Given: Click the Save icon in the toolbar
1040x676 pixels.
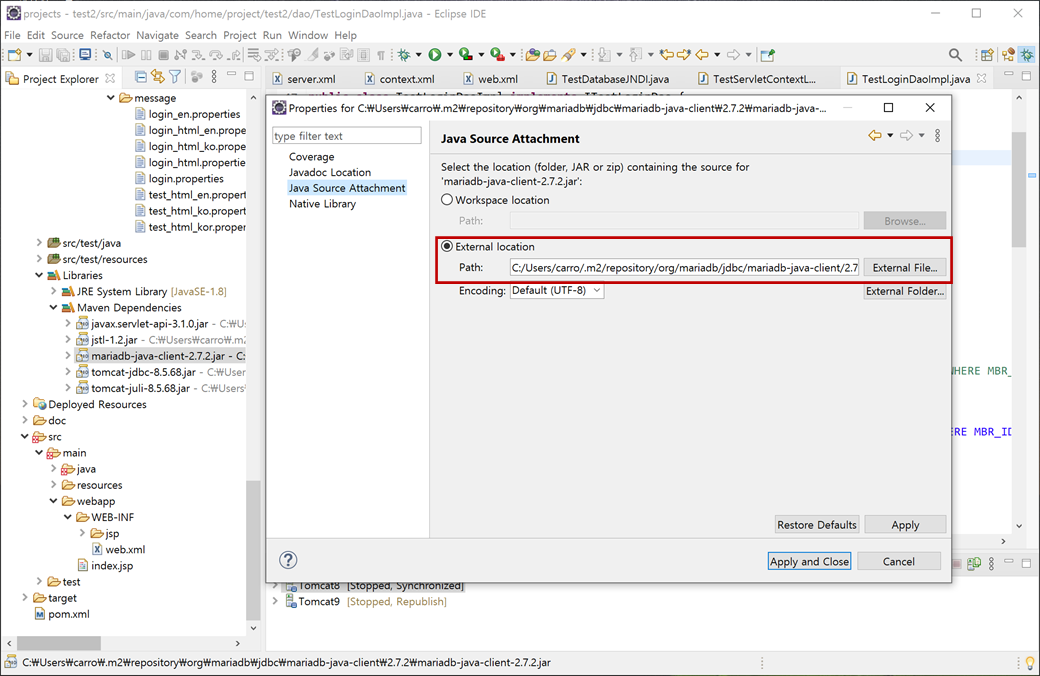Looking at the screenshot, I should tap(45, 55).
